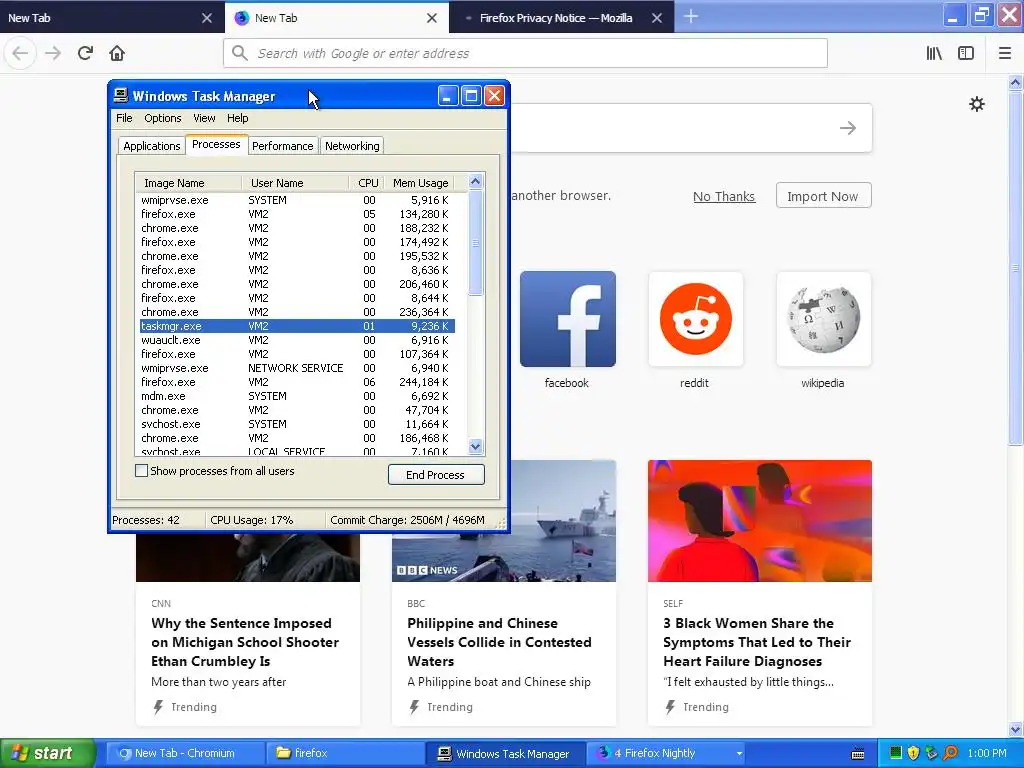Click the No Thanks link
This screenshot has width=1024, height=768.
724,197
